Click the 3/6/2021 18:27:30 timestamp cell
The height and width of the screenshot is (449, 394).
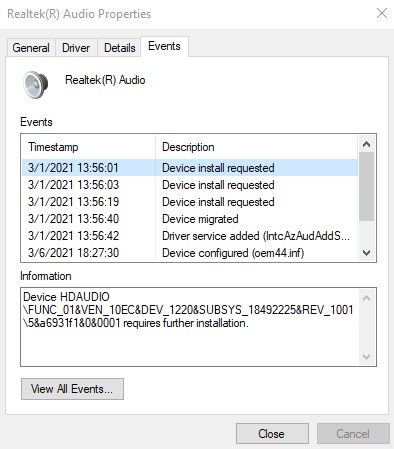click(73, 253)
